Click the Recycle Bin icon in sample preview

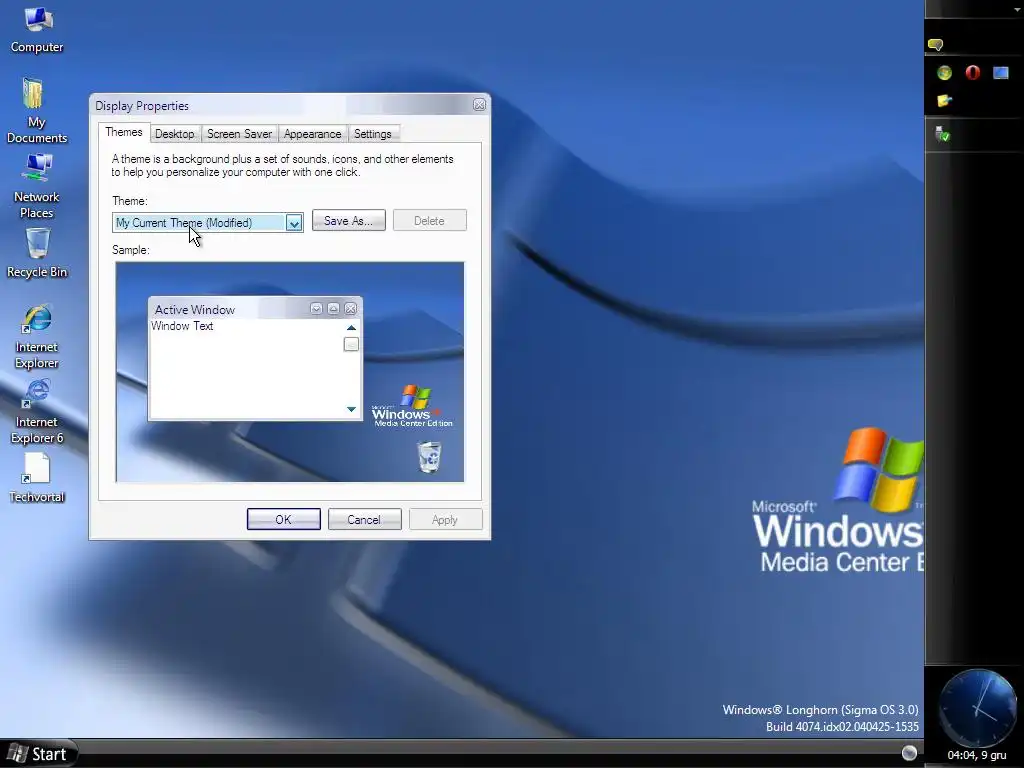[x=429, y=456]
